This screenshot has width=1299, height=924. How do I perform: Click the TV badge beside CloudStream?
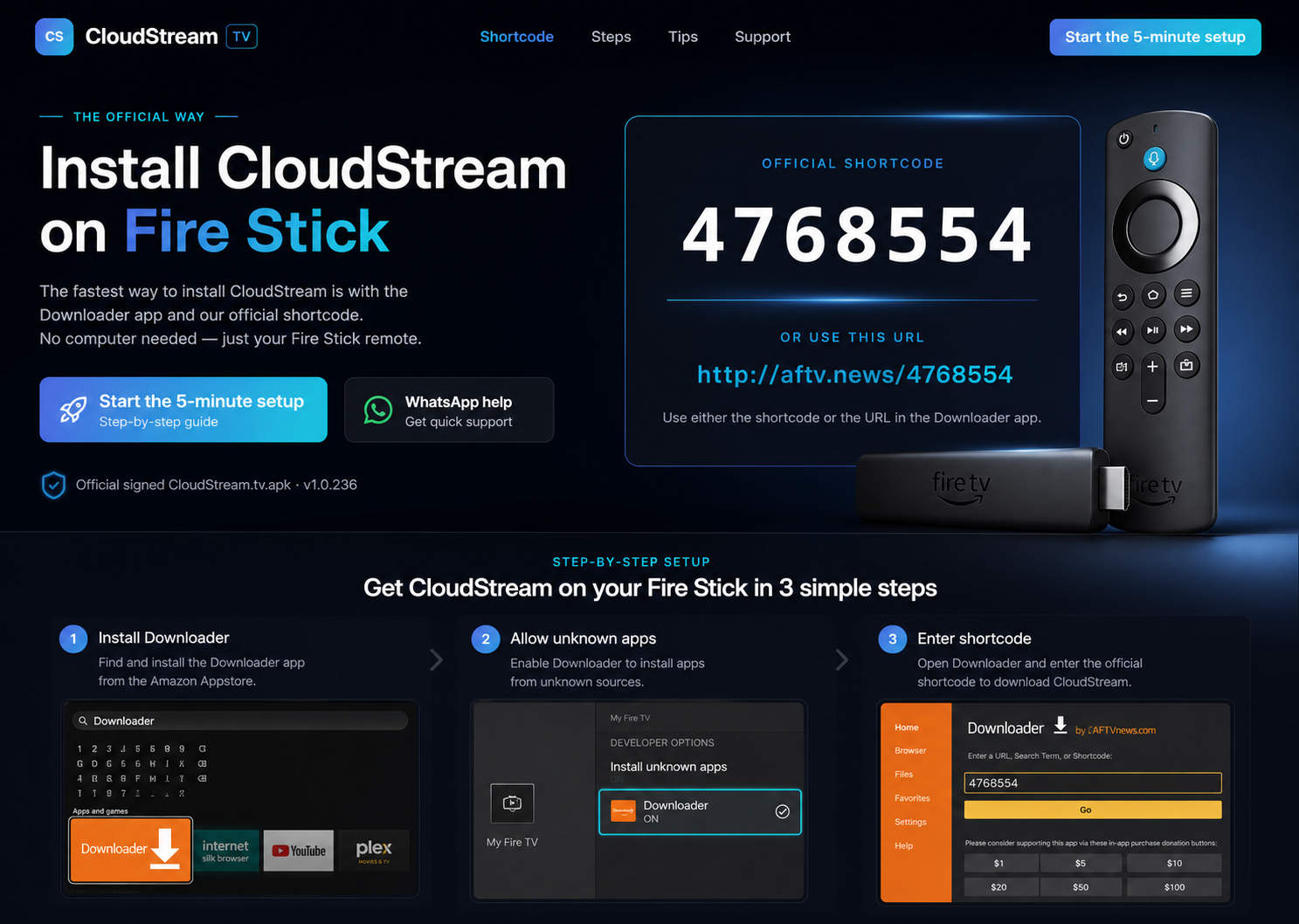242,37
